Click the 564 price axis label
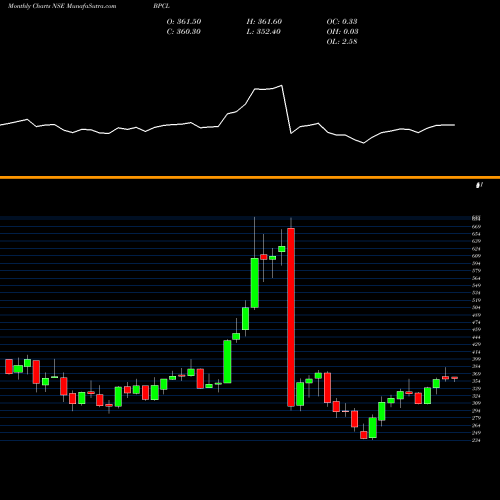This screenshot has height=500, width=500. coord(476,278)
